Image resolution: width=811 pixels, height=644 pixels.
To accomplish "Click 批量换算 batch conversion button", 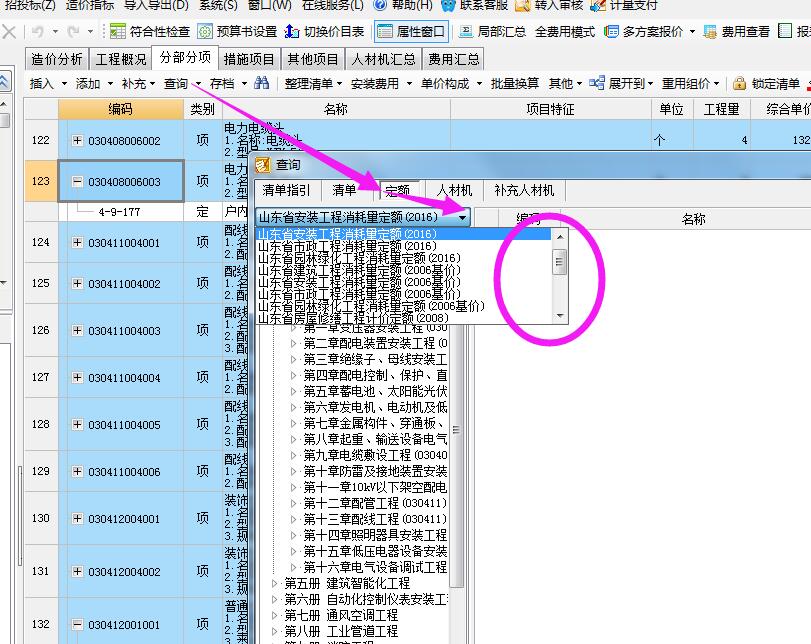I will 515,83.
